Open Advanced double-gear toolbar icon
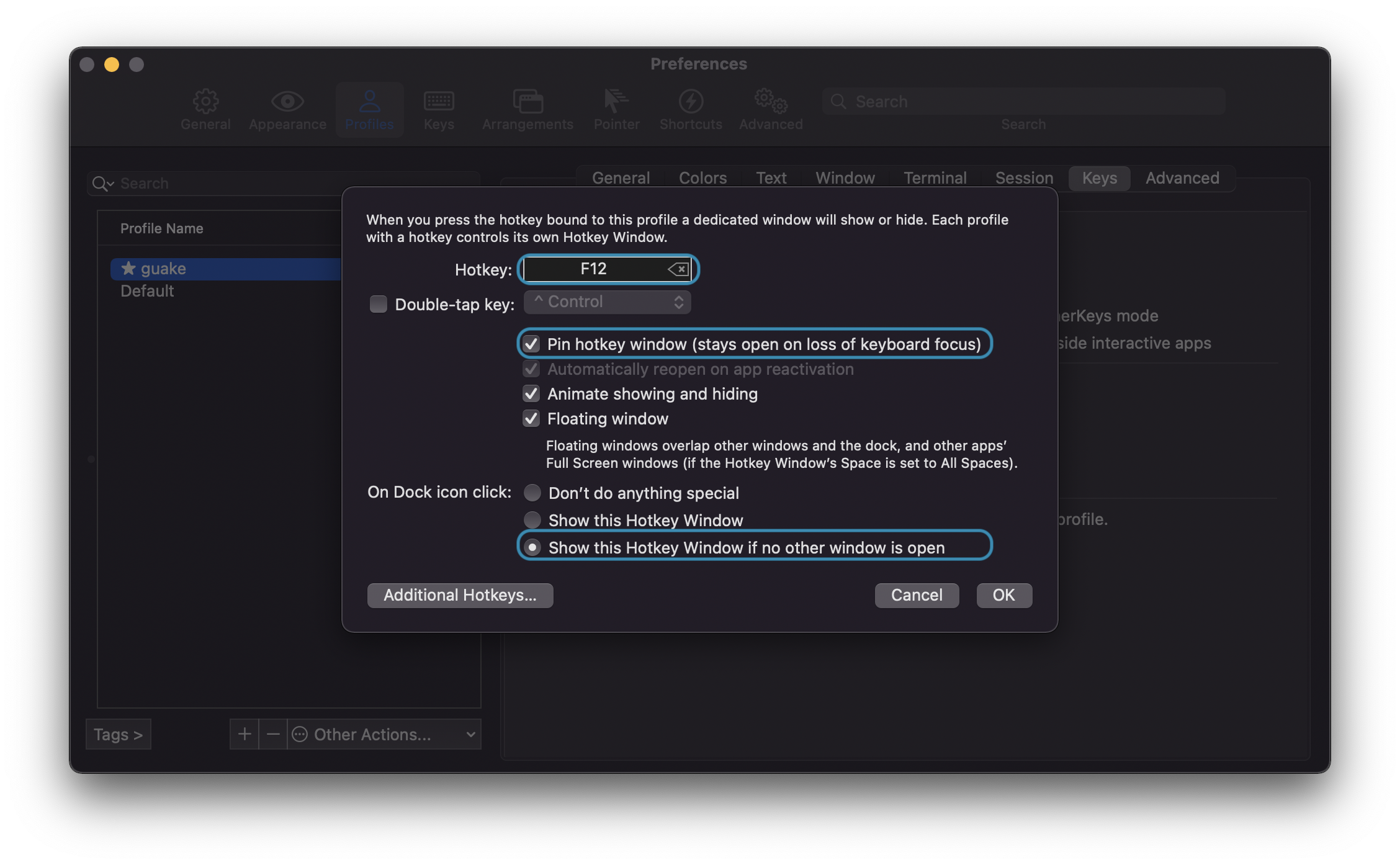Screen dimensions: 1400x865 771,101
